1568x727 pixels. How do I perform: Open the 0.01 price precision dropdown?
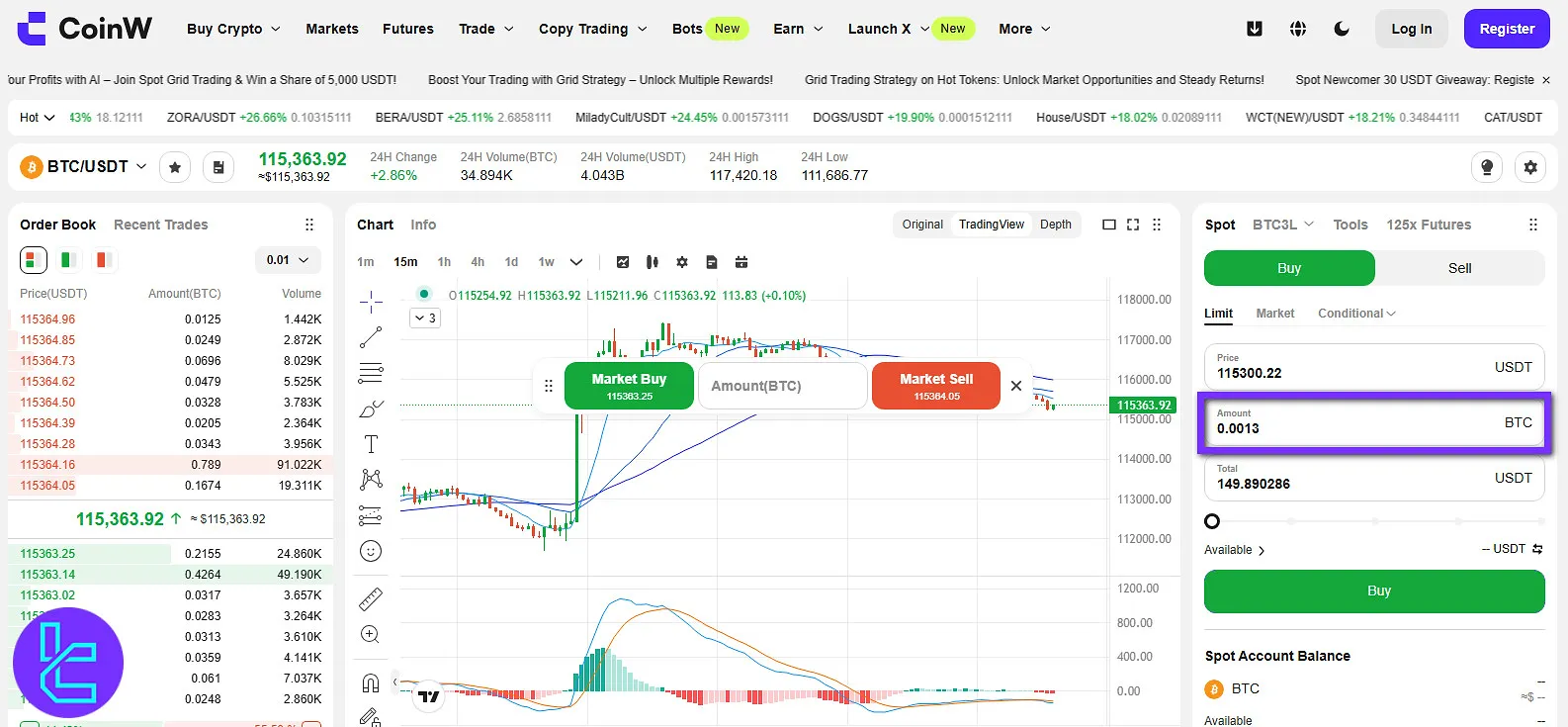[288, 260]
